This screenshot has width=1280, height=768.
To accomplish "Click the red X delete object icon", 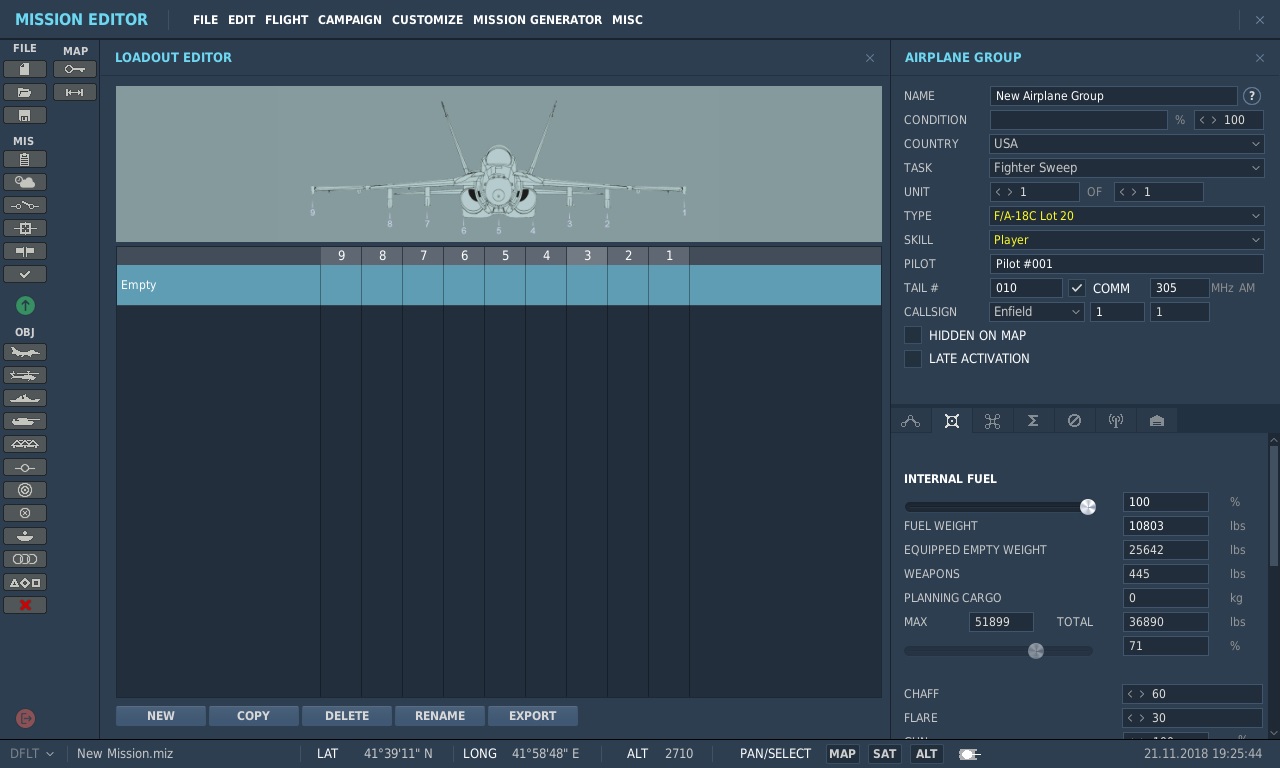I will 25,605.
